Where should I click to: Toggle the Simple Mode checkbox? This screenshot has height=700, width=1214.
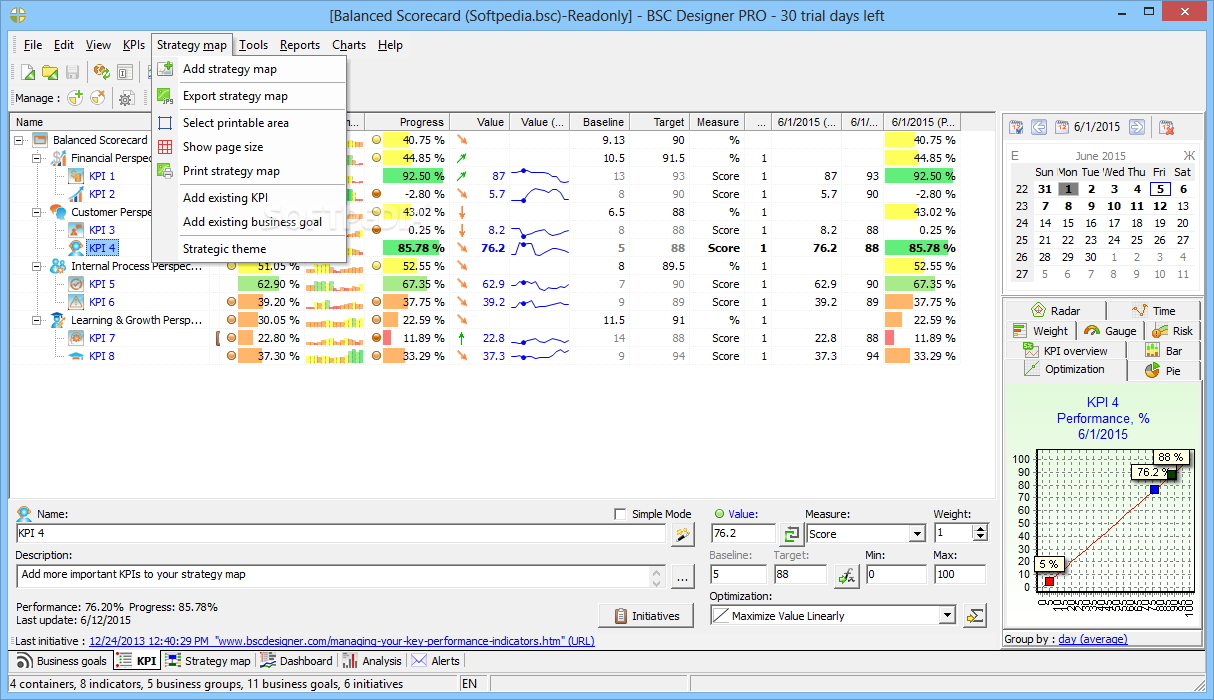tap(620, 514)
